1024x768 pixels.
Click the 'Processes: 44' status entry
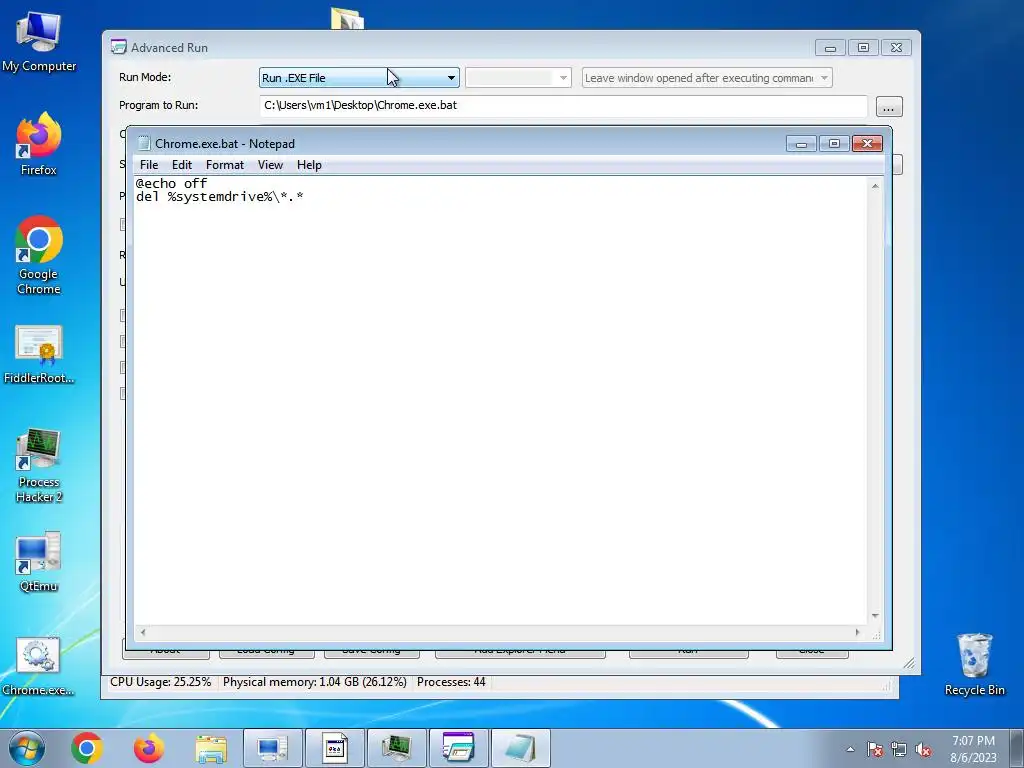click(x=451, y=682)
